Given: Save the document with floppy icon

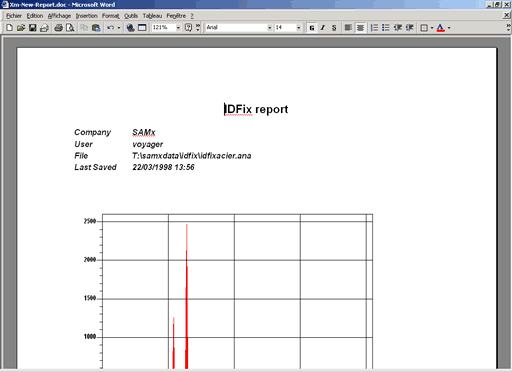Looking at the screenshot, I should [32, 28].
